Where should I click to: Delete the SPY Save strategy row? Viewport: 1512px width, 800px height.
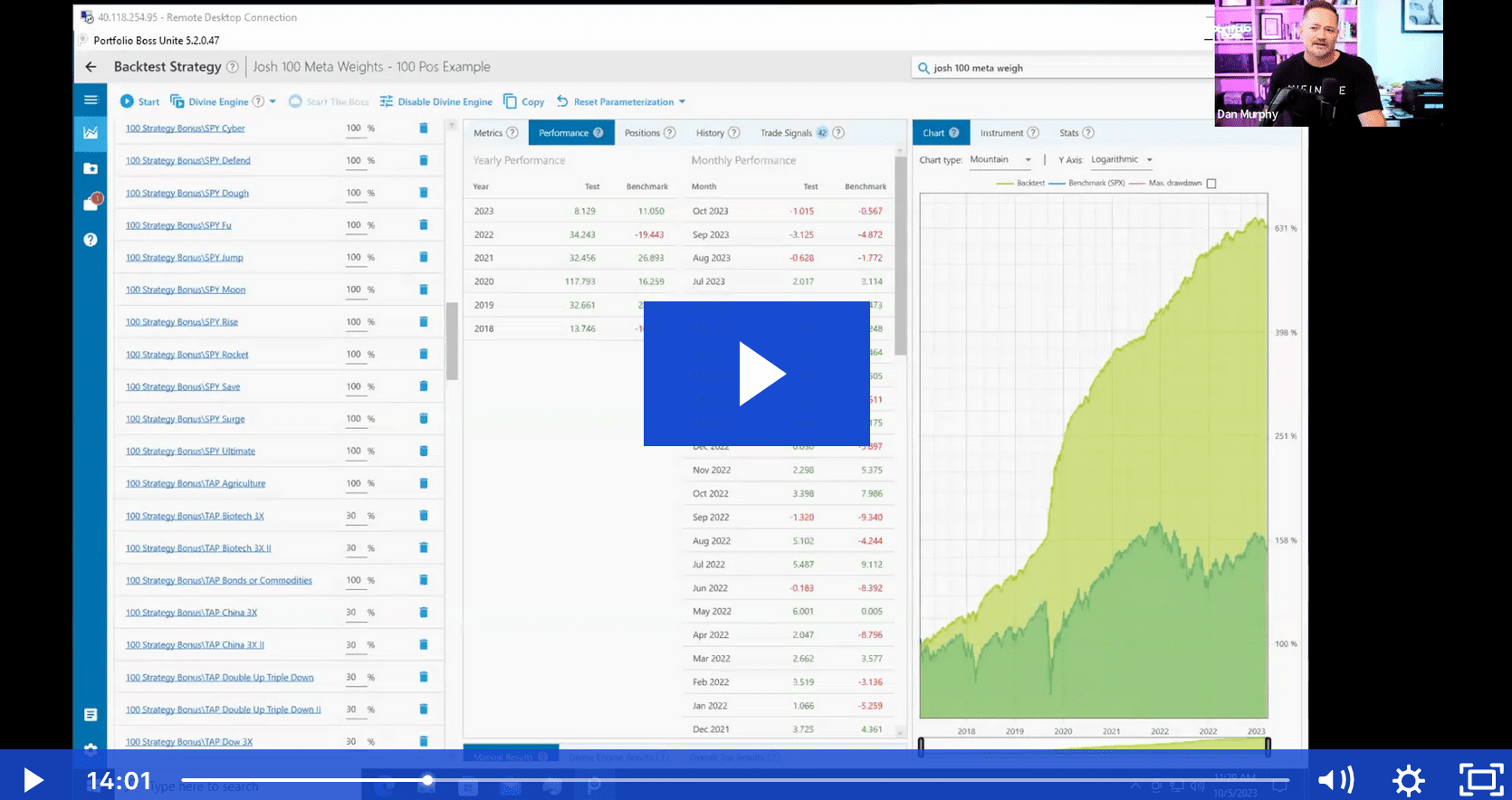coord(424,386)
